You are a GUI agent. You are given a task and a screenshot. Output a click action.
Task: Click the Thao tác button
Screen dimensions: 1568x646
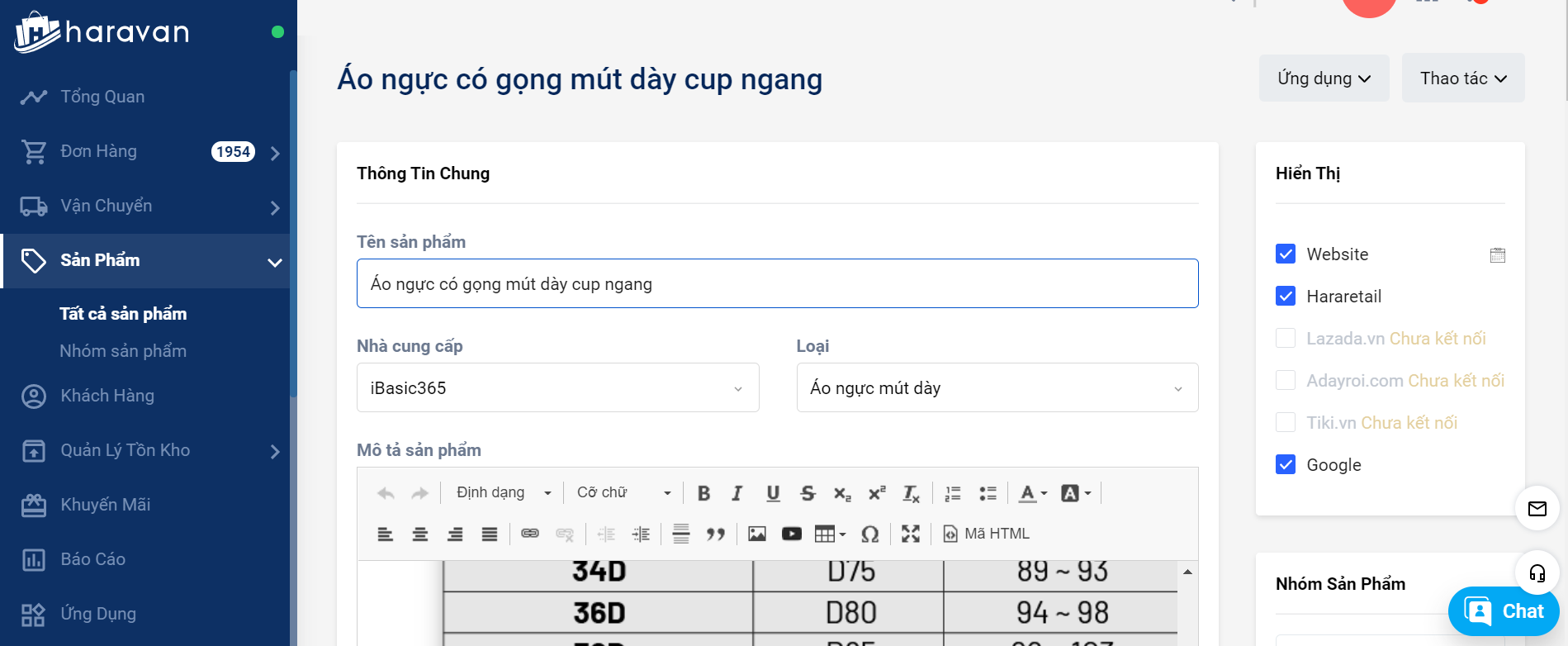(1462, 78)
